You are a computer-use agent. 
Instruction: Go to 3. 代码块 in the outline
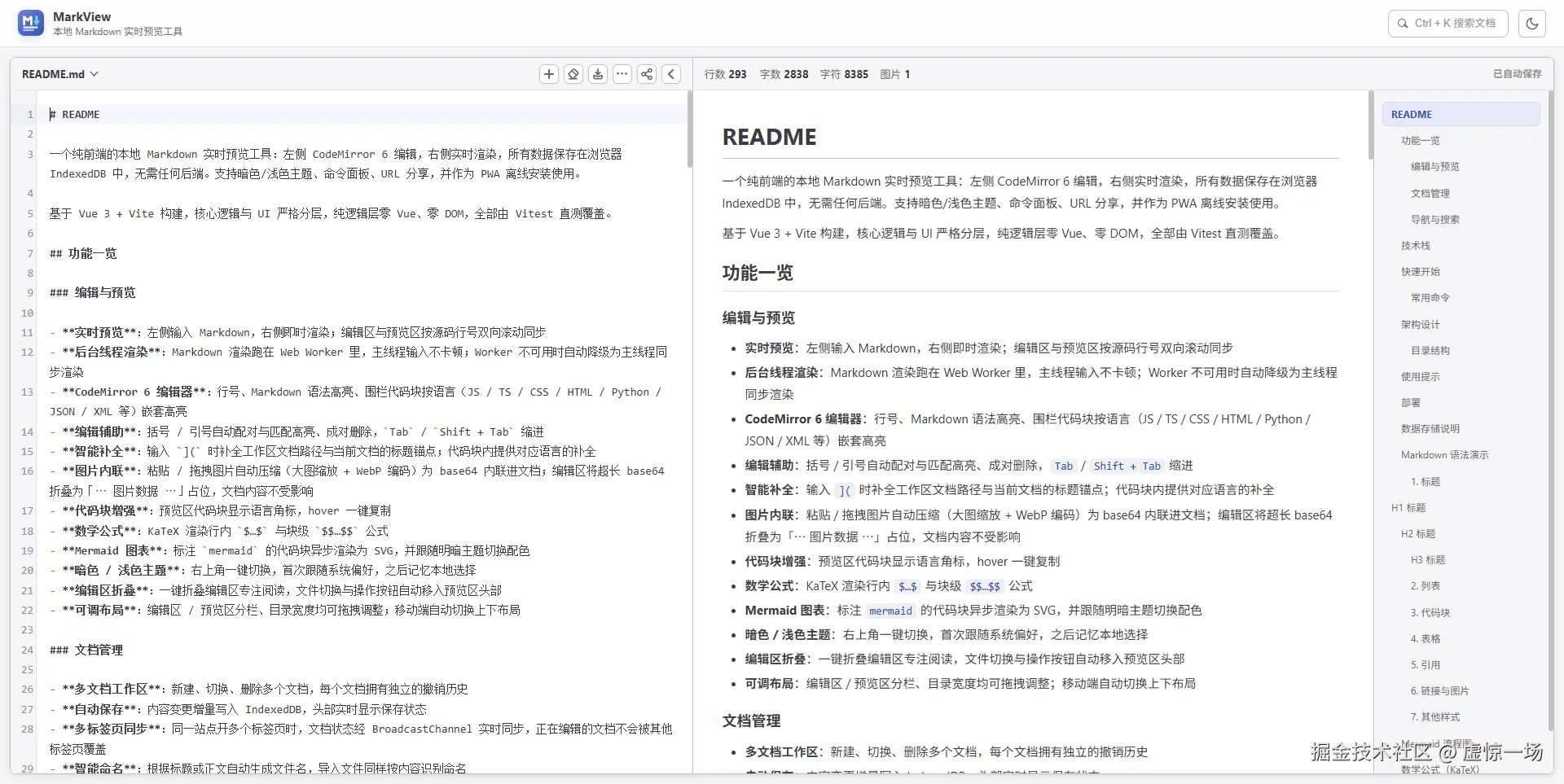point(1430,613)
